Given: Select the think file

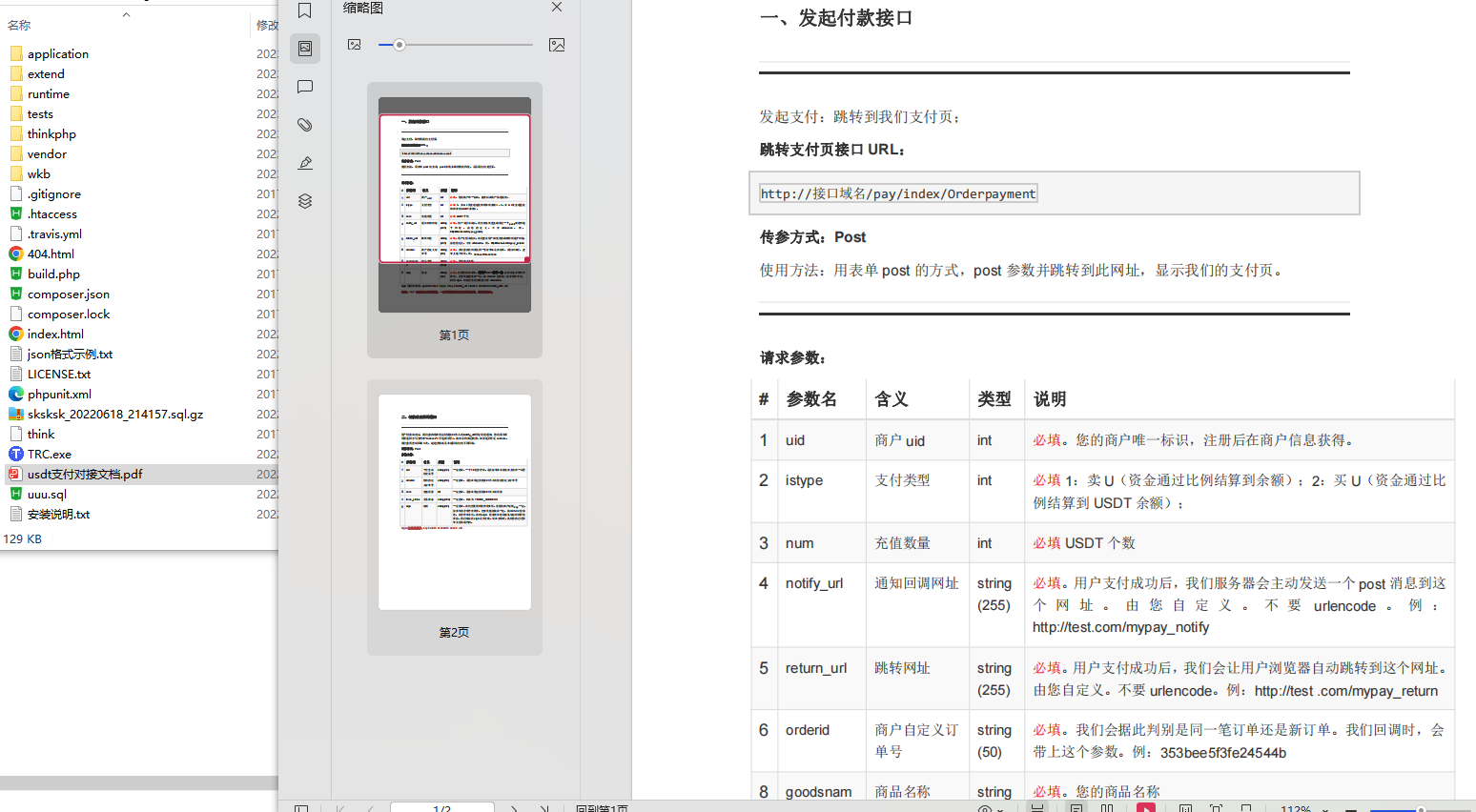Looking at the screenshot, I should pos(41,435).
